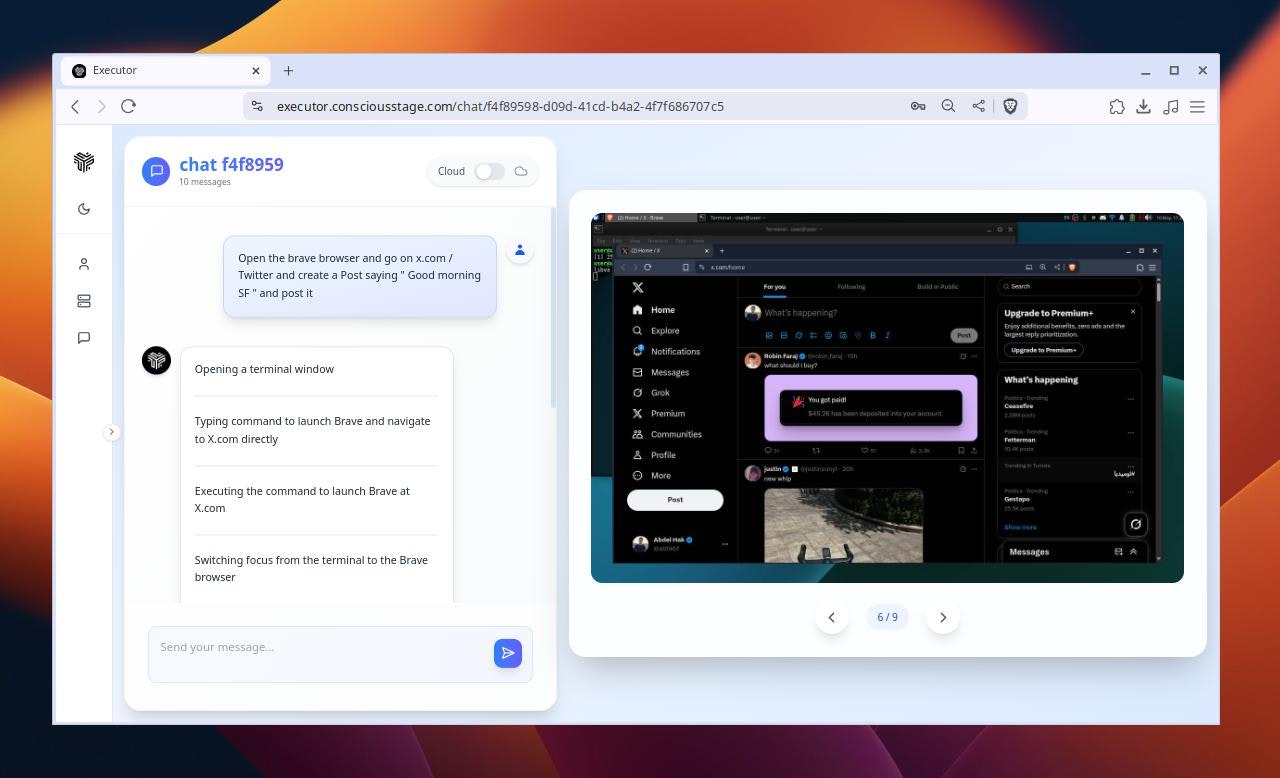This screenshot has height=778, width=1280.
Task: Click the share icon in address bar
Action: coord(978,106)
